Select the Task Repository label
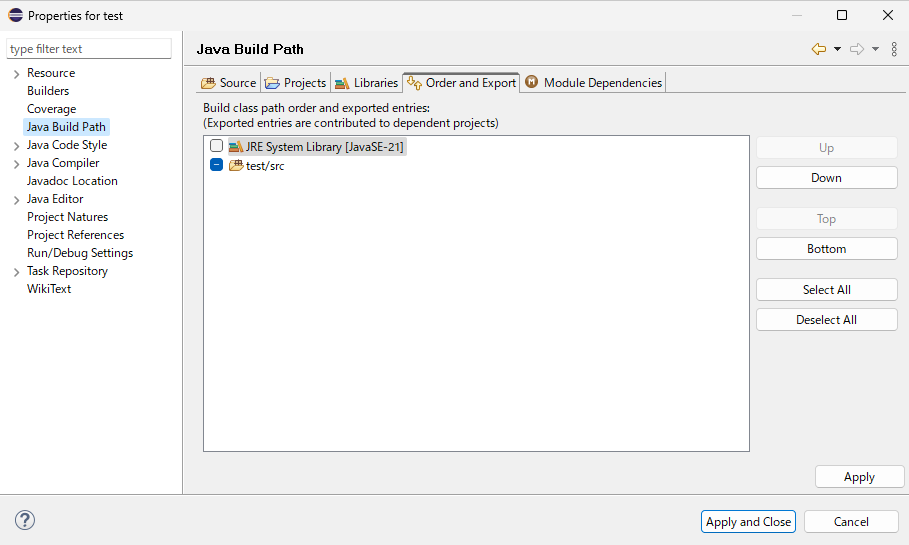 tap(67, 271)
